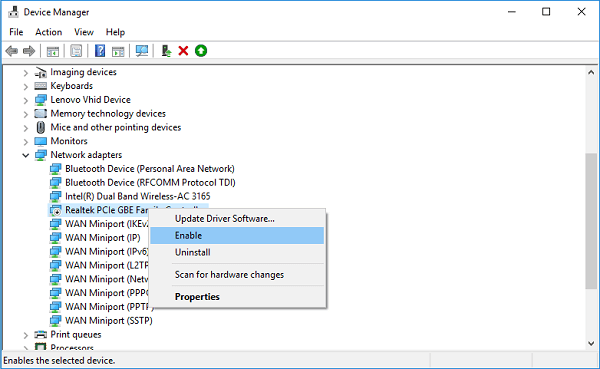Viewport: 600px width, 369px height.
Task: Click the disabled Realtek adapter icon
Action: 55,210
